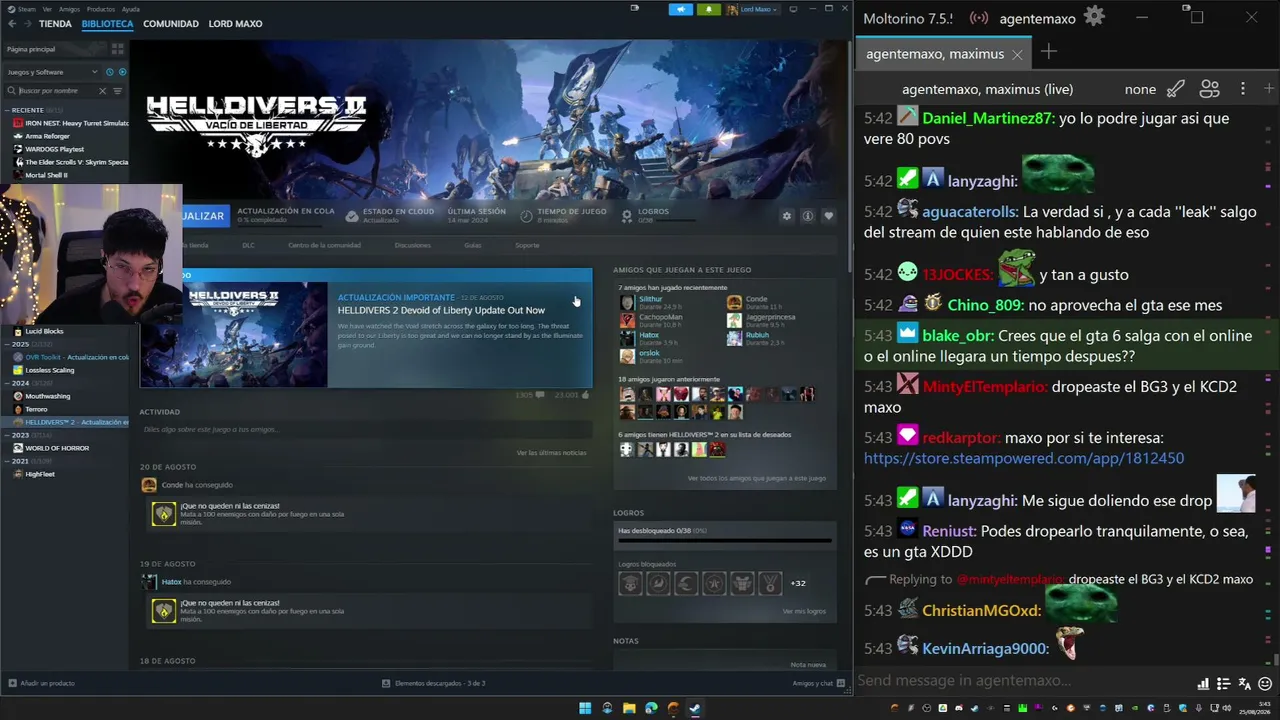This screenshot has height=720, width=1280.
Task: Open the chat poll bars icon
Action: [x=1203, y=684]
